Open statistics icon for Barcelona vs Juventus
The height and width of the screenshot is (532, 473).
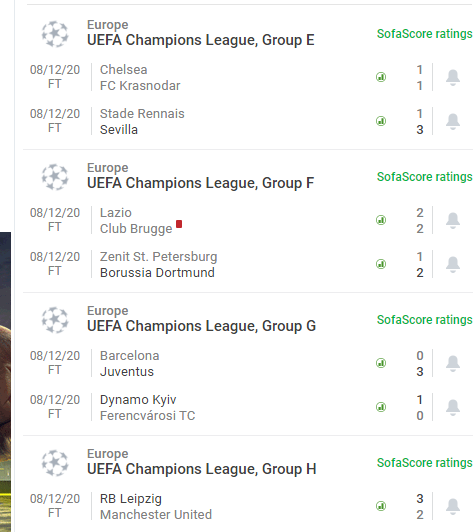coord(381,363)
